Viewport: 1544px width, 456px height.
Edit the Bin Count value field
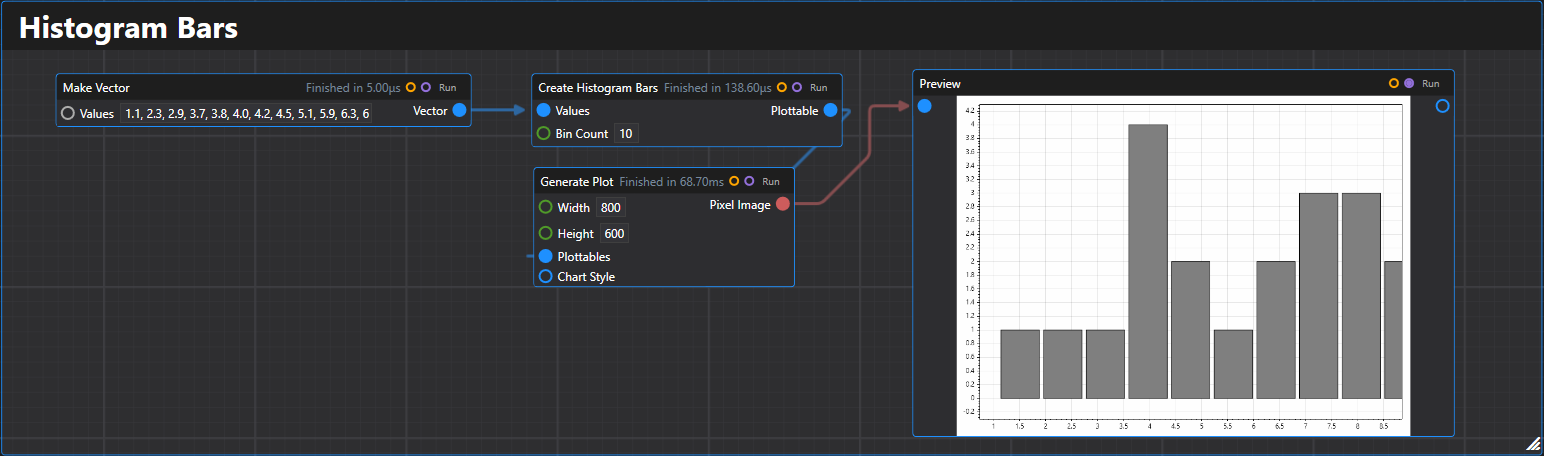(626, 133)
